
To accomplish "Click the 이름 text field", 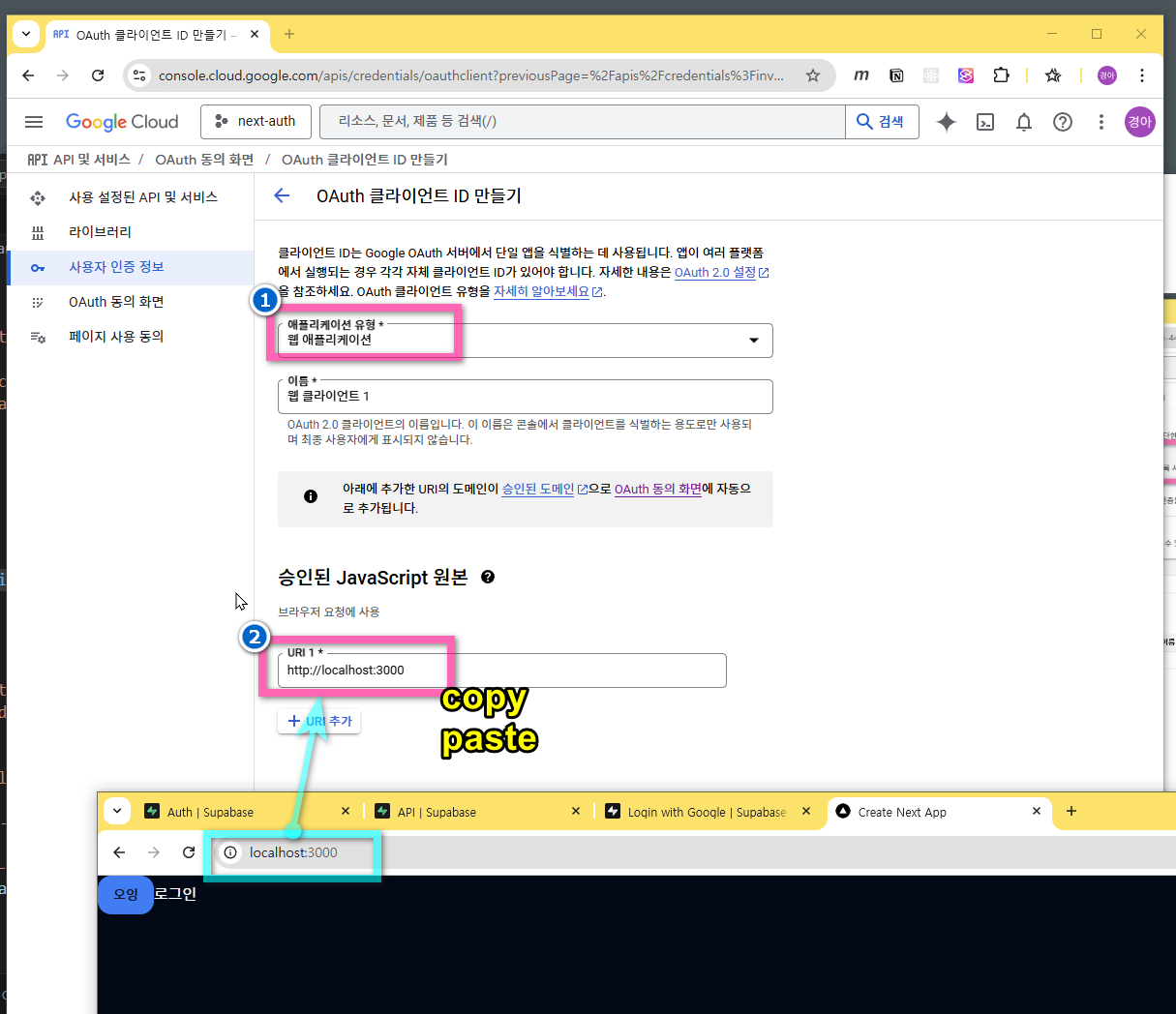I will 525,397.
